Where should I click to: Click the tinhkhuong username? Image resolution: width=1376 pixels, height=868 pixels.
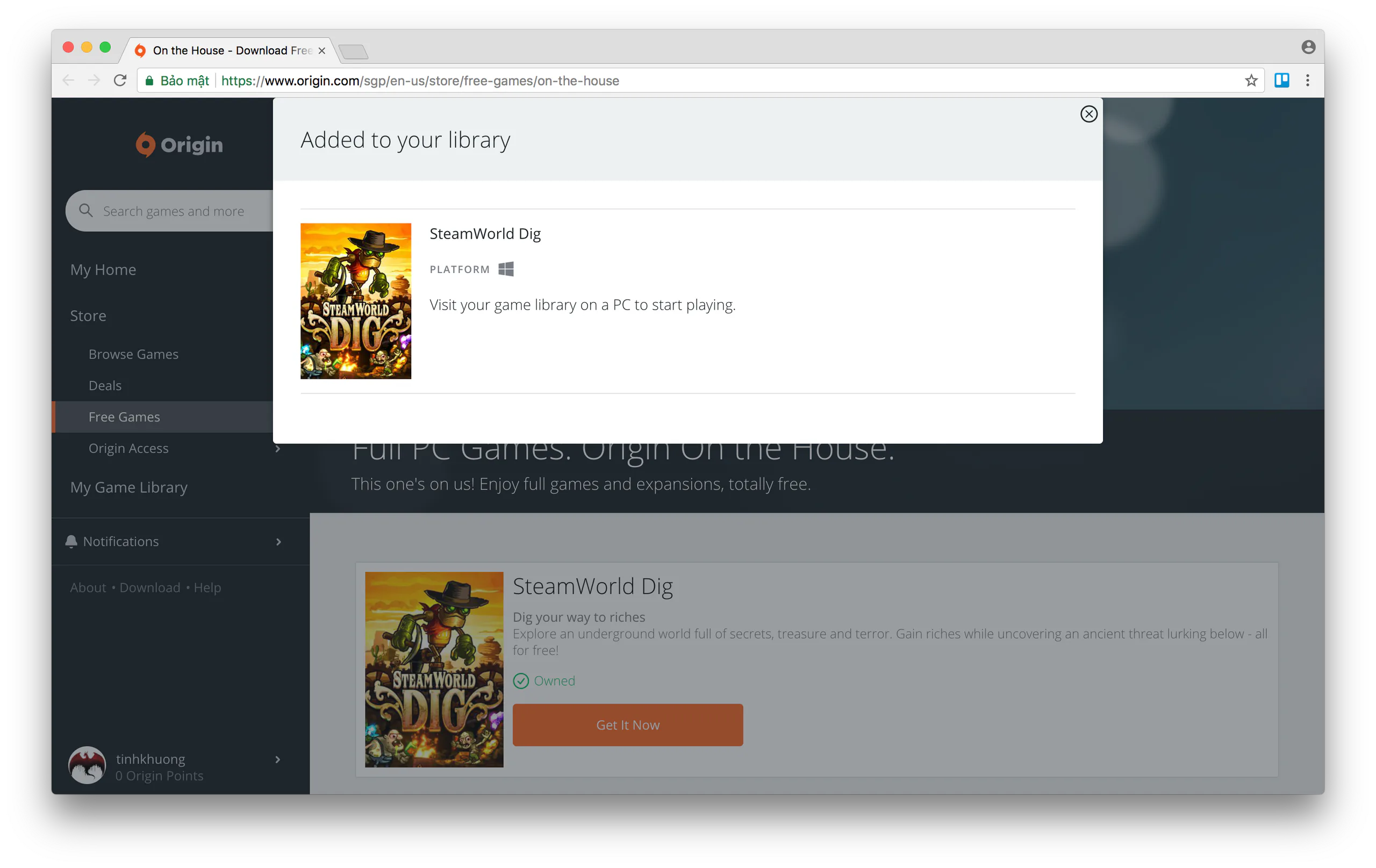tap(150, 759)
